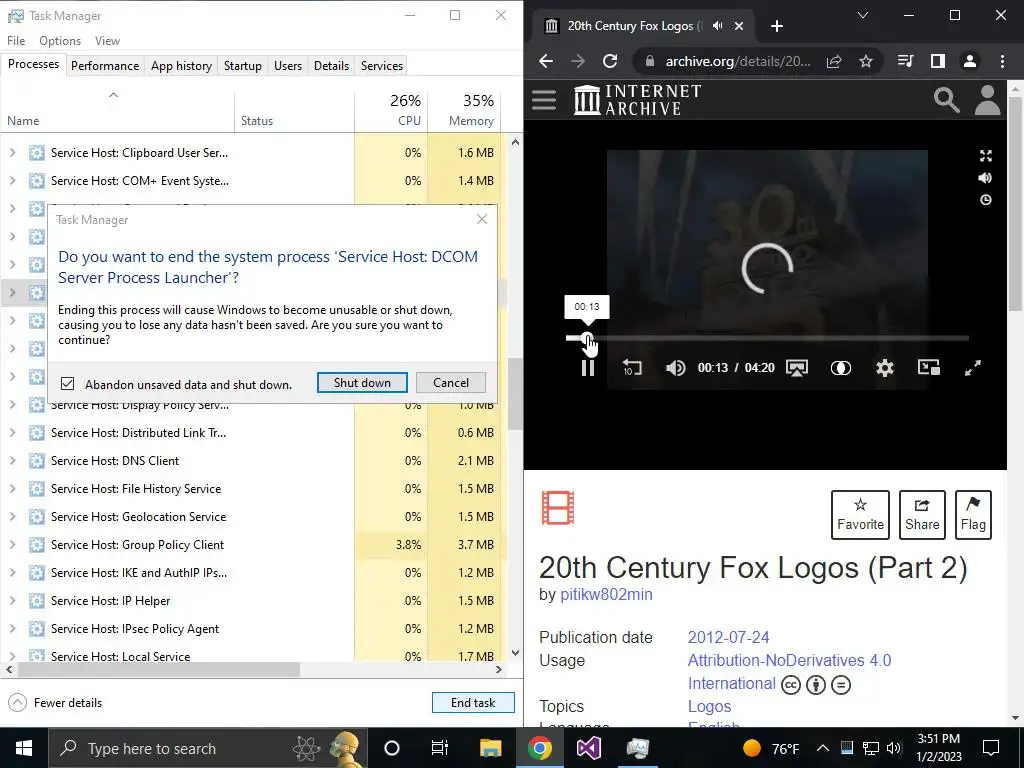
Task: Open video player settings gear
Action: 885,368
